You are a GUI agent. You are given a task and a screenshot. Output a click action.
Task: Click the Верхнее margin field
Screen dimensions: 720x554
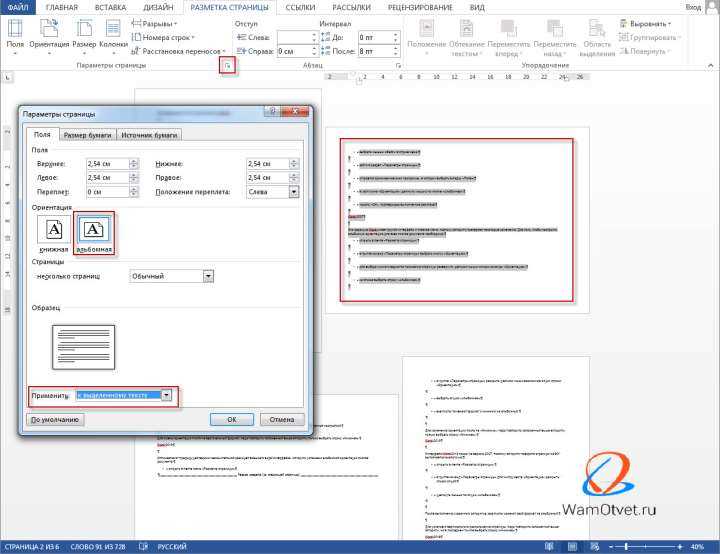click(108, 164)
